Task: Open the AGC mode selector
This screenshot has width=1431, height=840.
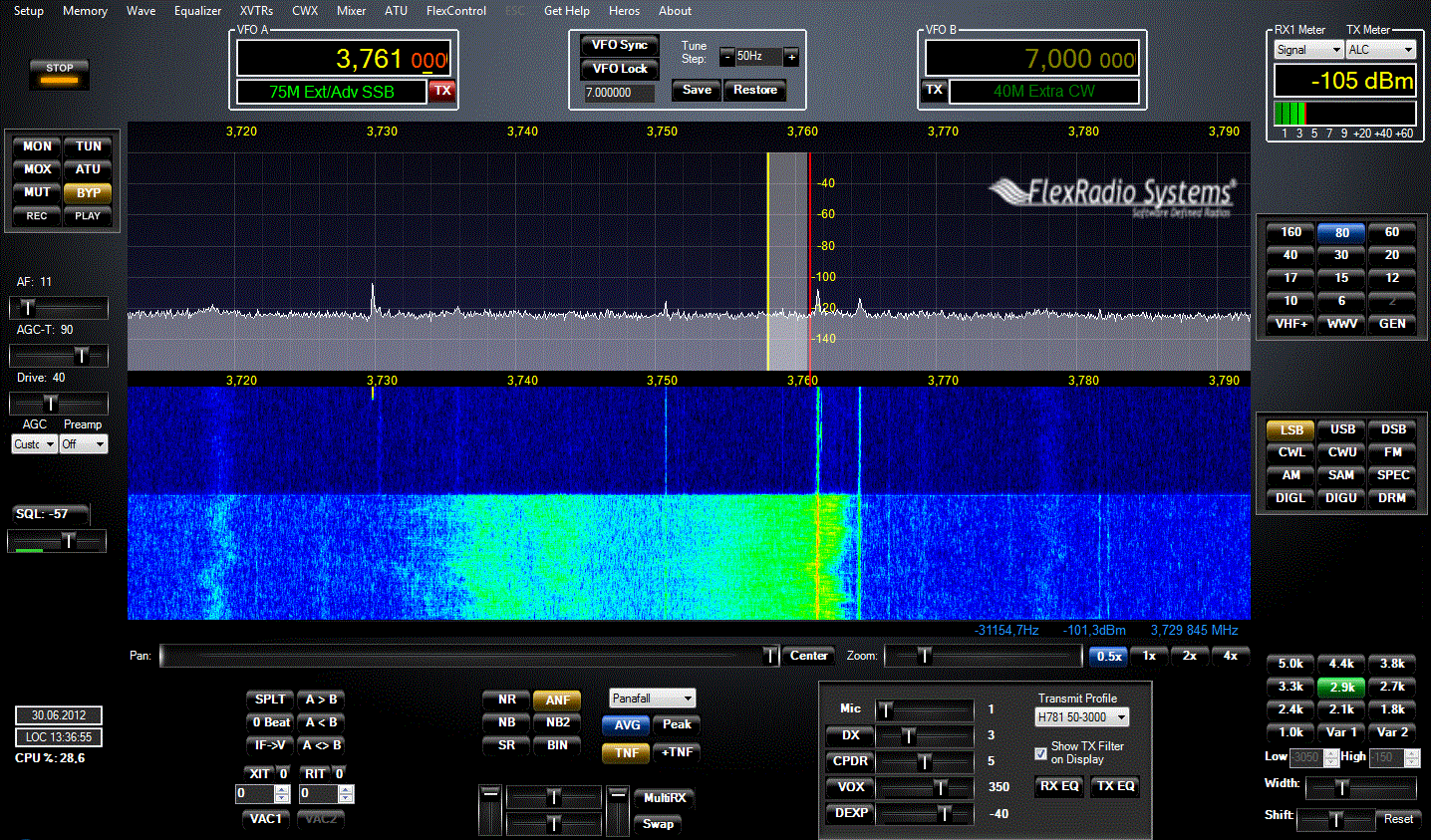Action: 33,443
